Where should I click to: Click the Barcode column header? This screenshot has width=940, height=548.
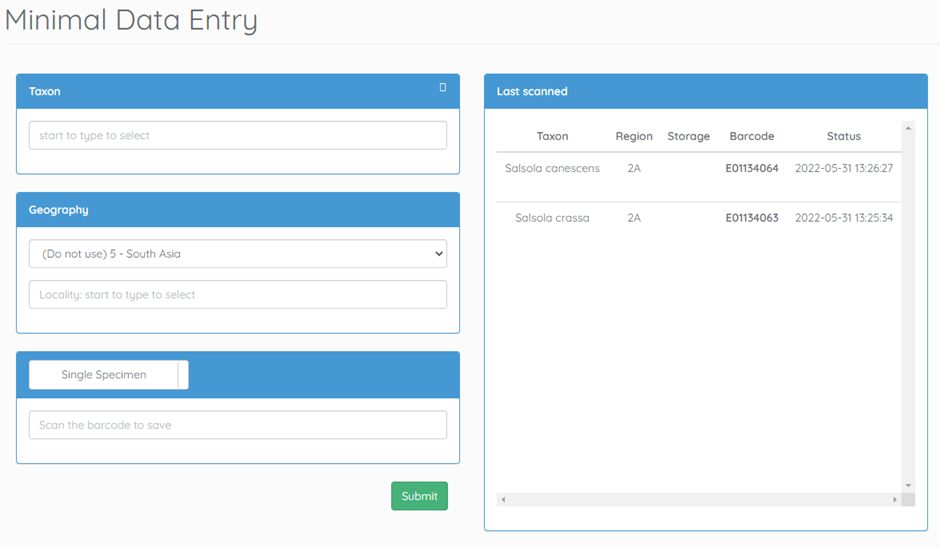(752, 136)
